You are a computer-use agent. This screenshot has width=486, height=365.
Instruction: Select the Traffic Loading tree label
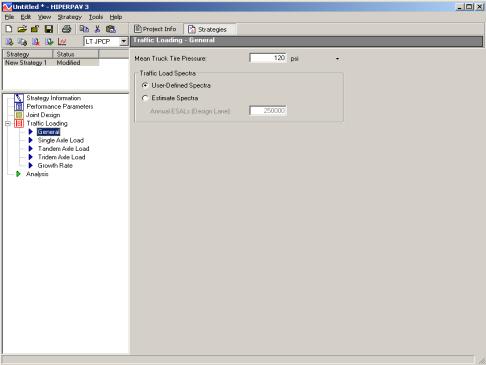[x=47, y=123]
